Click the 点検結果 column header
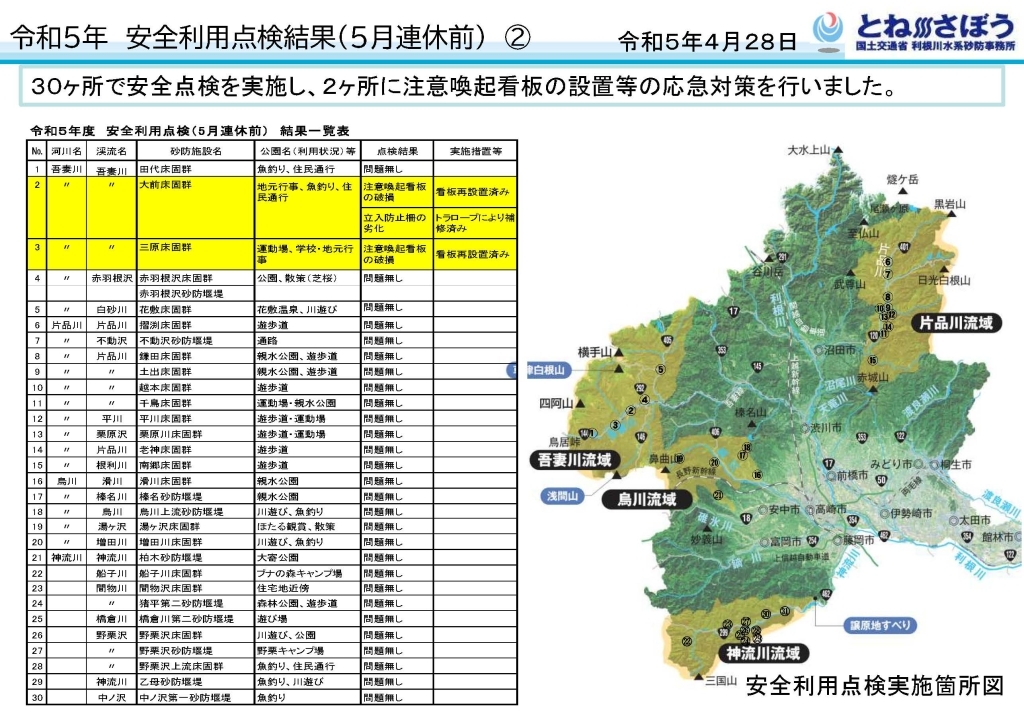Viewport: 1024px width, 724px height. [397, 151]
